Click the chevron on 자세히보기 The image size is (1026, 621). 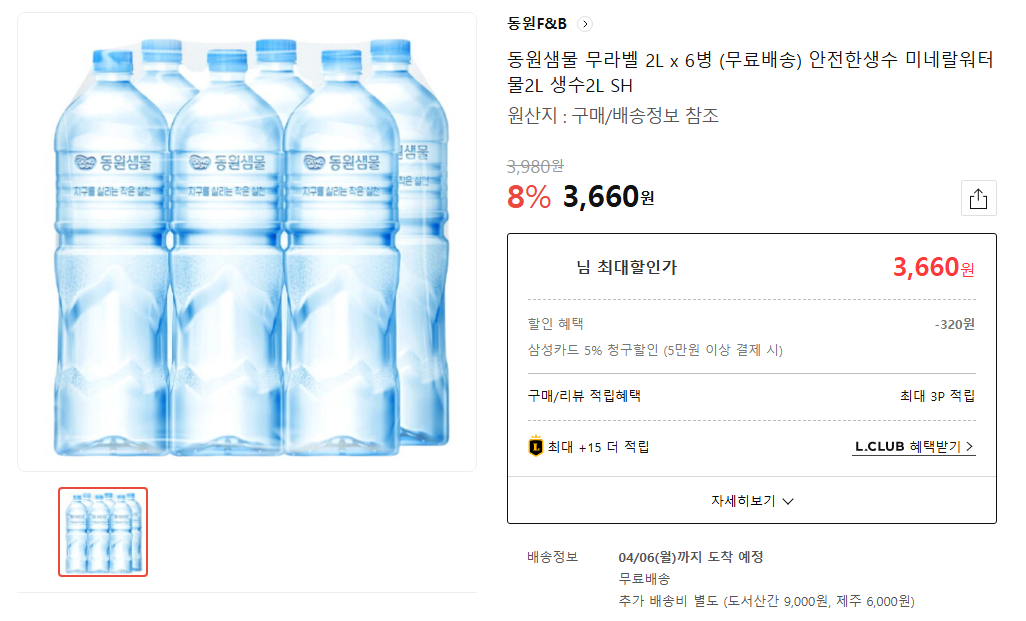(789, 500)
